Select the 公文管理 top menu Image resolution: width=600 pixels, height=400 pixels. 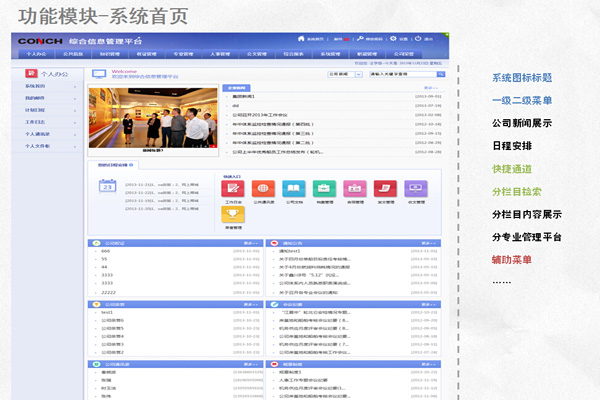click(x=257, y=54)
